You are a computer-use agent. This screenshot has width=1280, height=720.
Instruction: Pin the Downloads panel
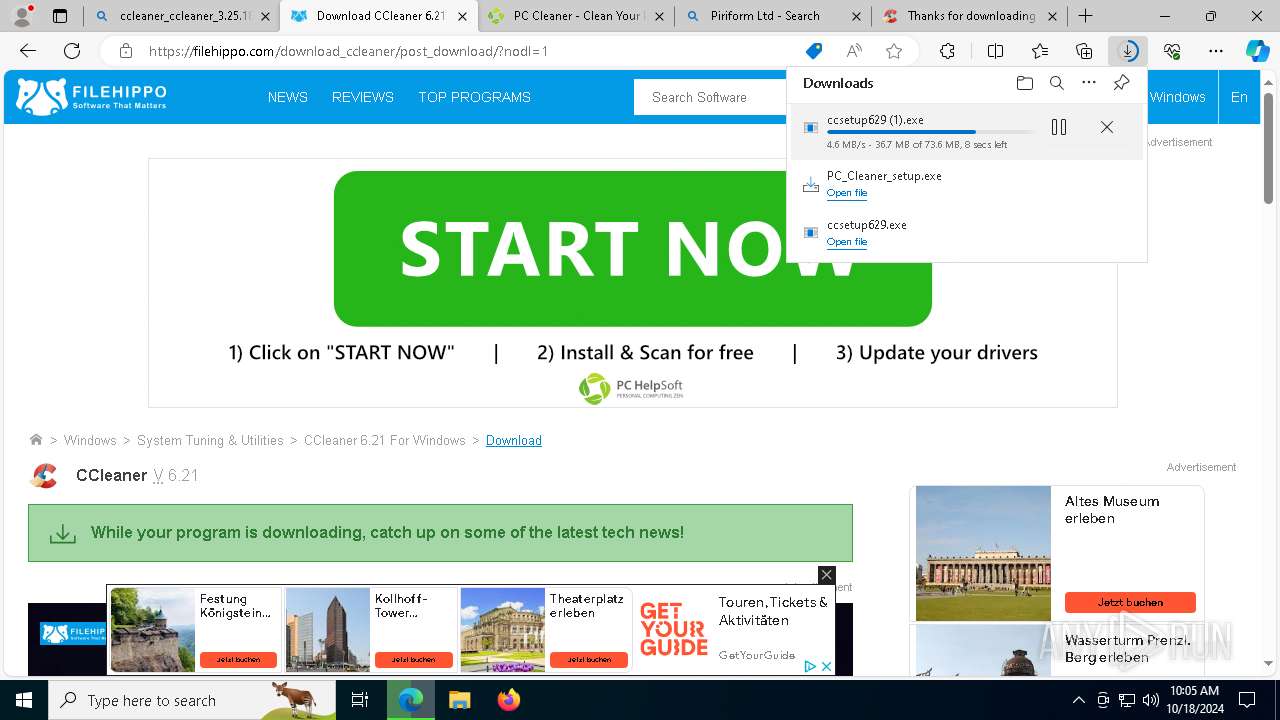click(x=1121, y=83)
